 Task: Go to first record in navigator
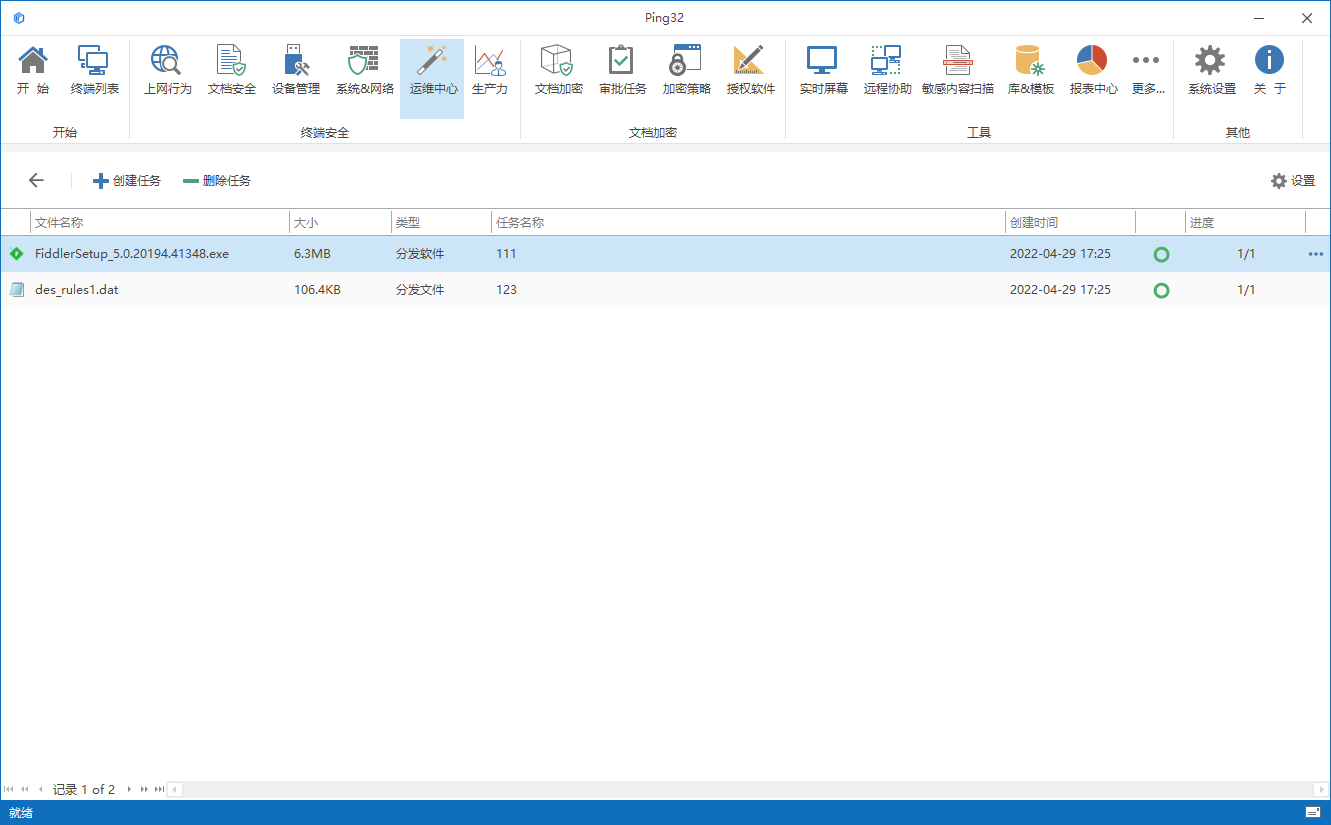coord(9,789)
